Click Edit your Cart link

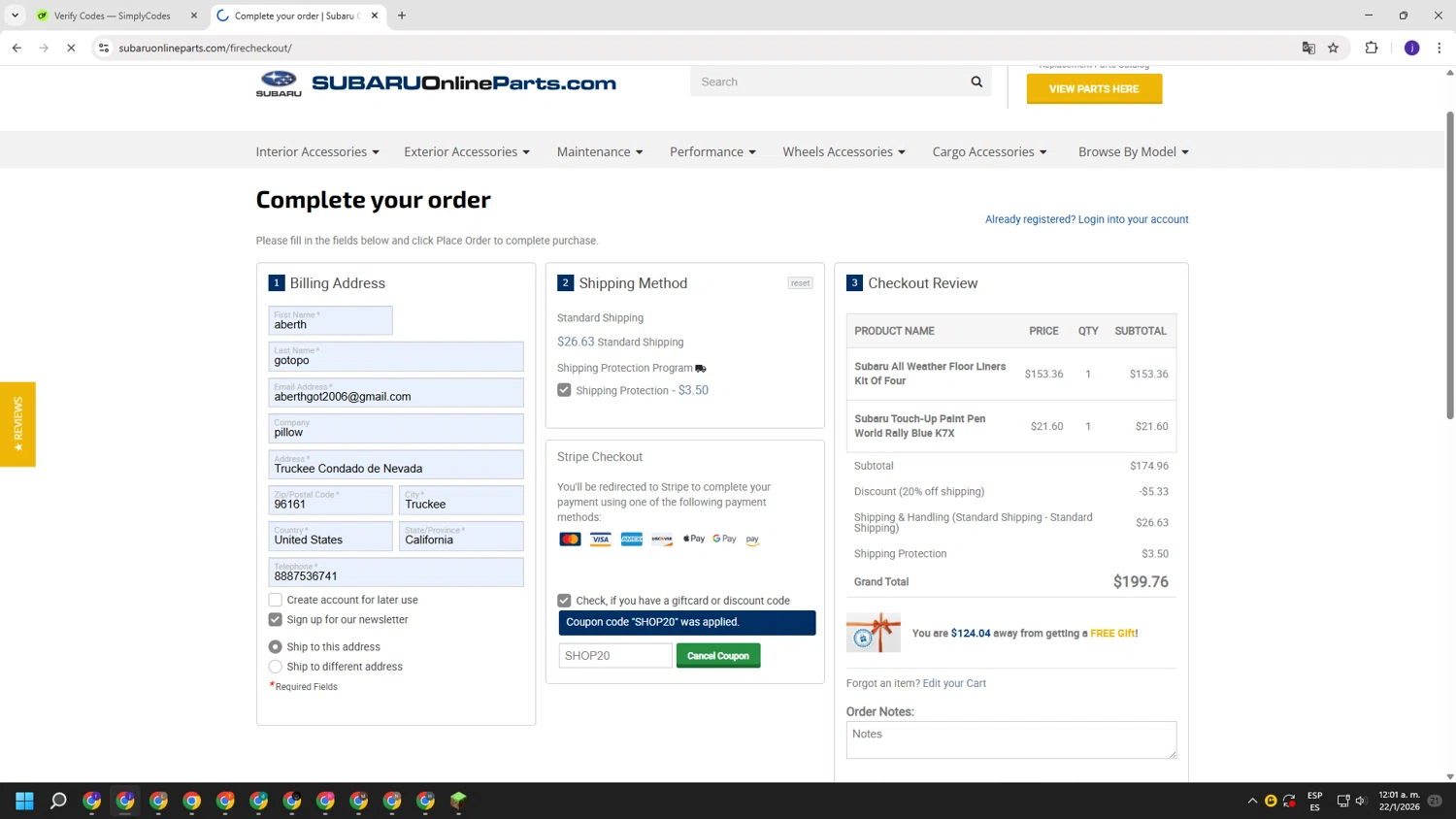point(954,683)
